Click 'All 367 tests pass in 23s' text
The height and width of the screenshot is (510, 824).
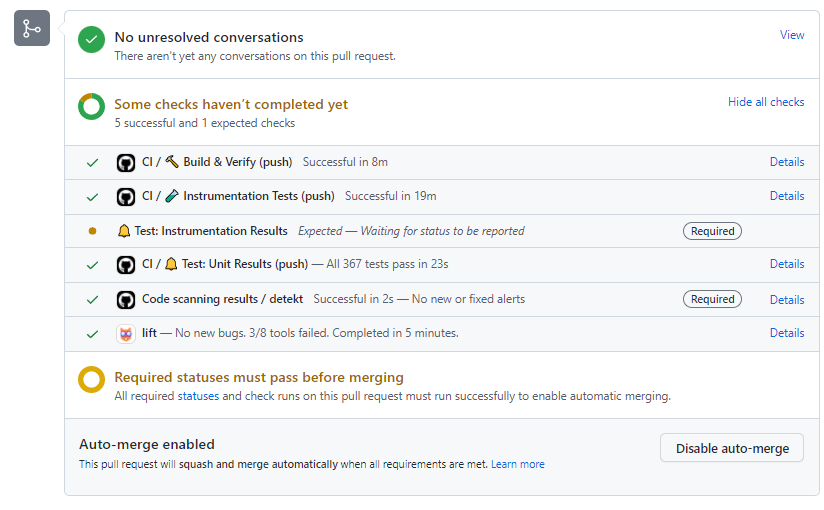387,264
